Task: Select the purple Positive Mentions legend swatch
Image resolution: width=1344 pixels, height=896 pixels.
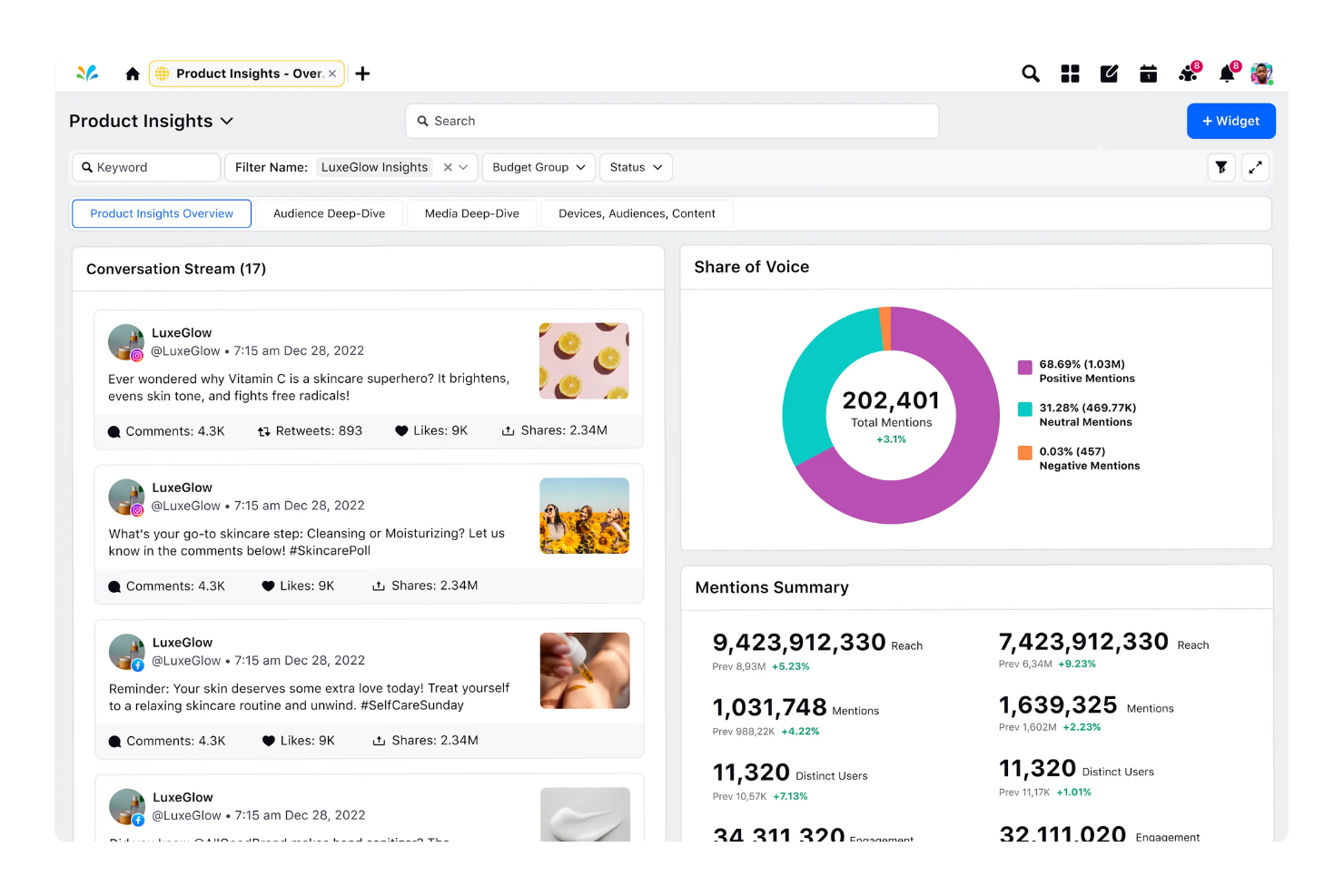Action: [x=1024, y=367]
